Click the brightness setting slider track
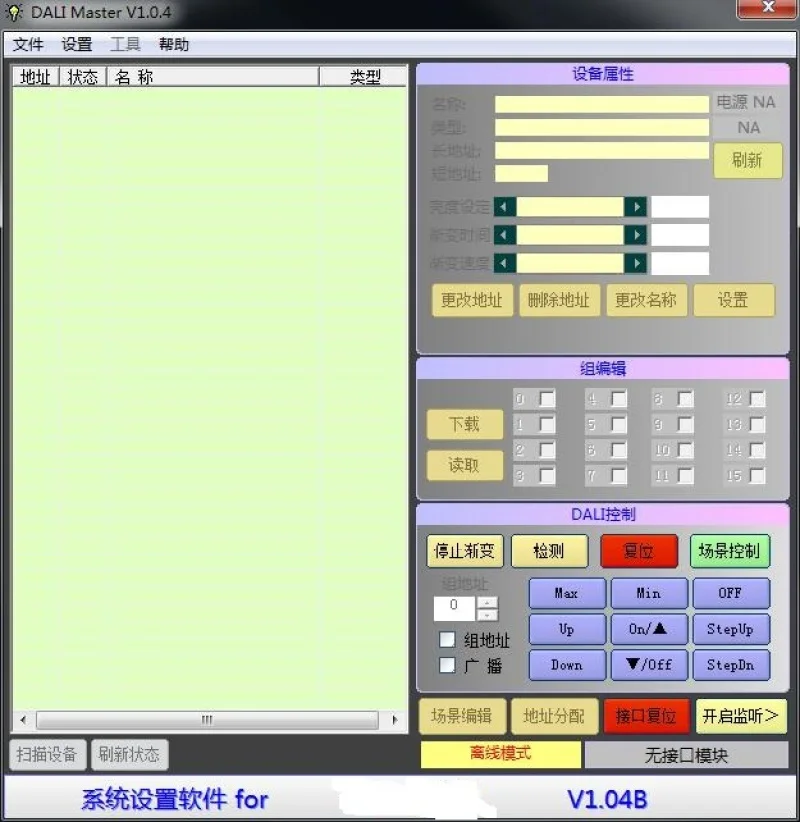The height and width of the screenshot is (822, 800). (x=570, y=207)
